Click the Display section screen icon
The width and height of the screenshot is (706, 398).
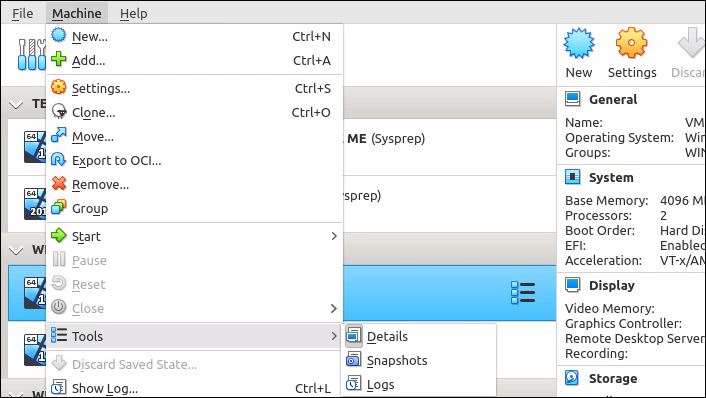tap(572, 285)
